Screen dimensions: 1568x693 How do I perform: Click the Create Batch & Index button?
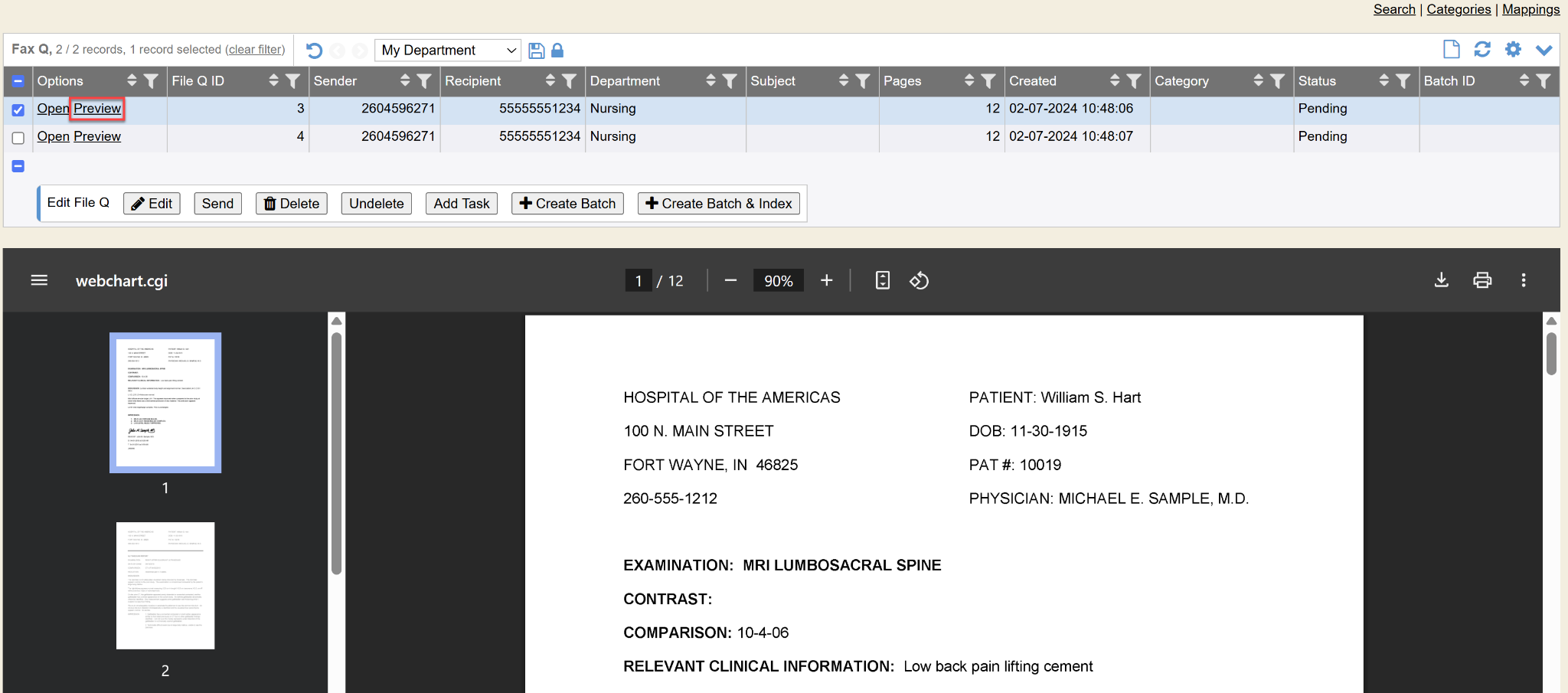coord(718,204)
